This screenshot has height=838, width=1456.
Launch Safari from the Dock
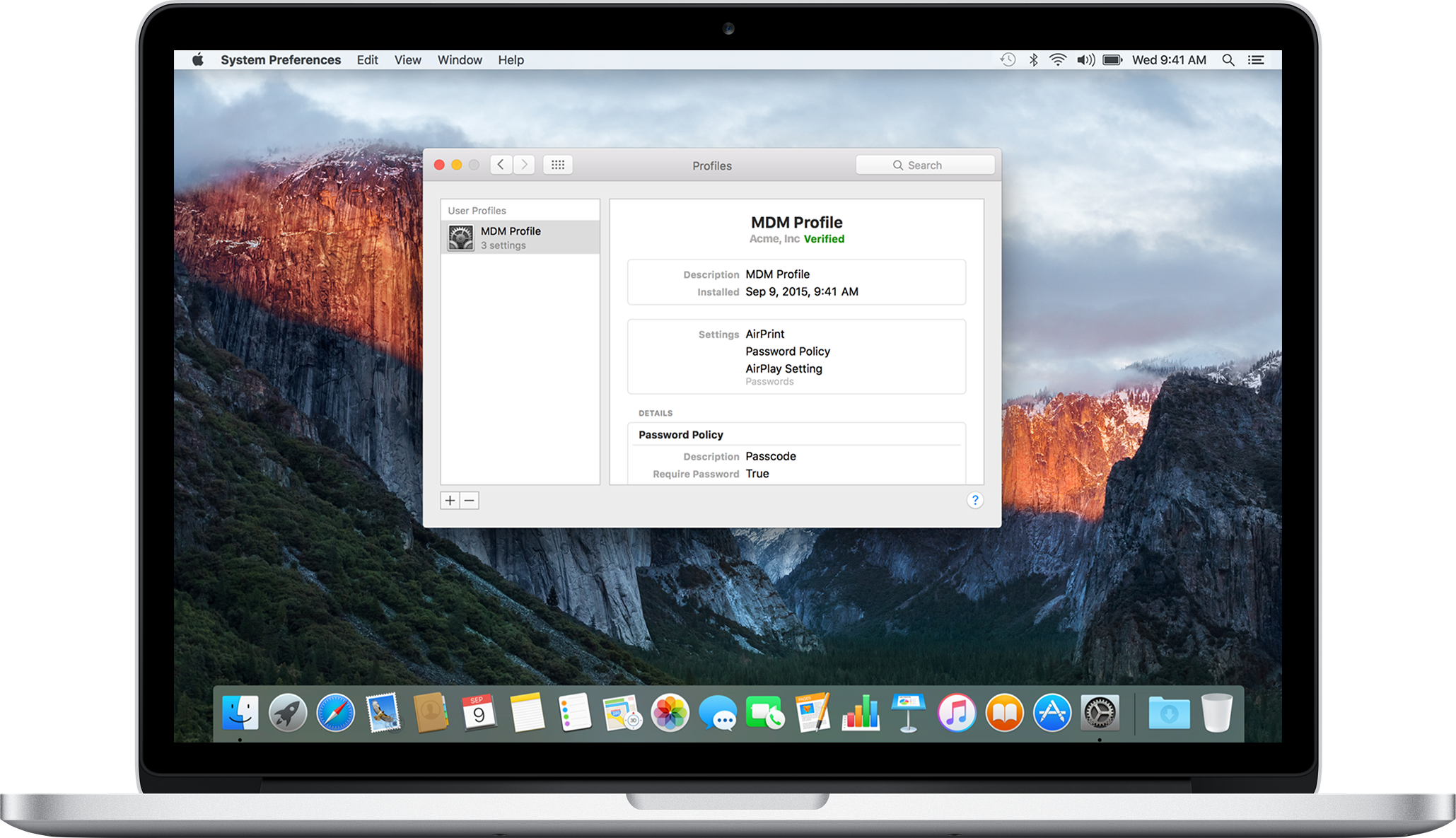(x=335, y=713)
